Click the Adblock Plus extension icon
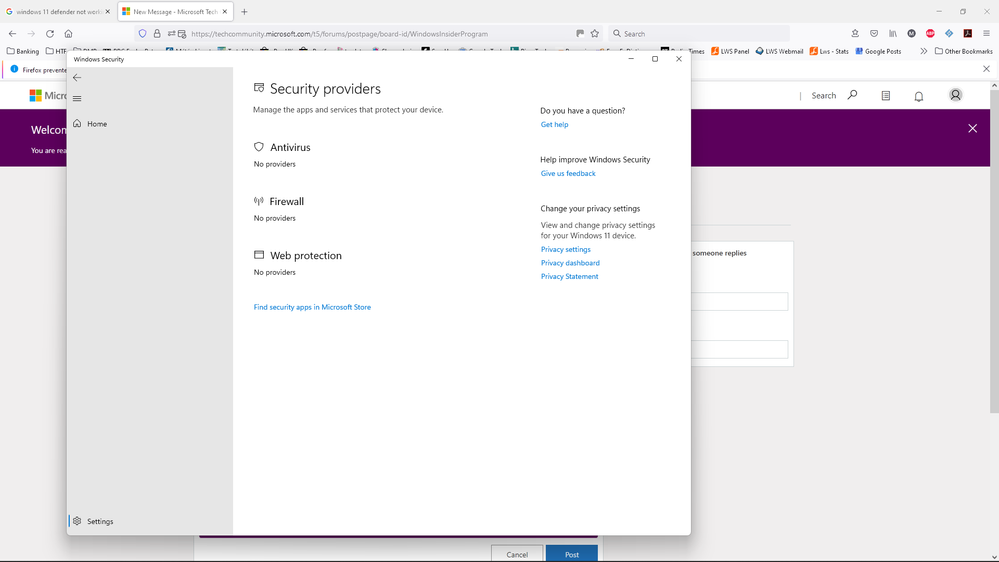Image resolution: width=999 pixels, height=562 pixels. coord(930,34)
